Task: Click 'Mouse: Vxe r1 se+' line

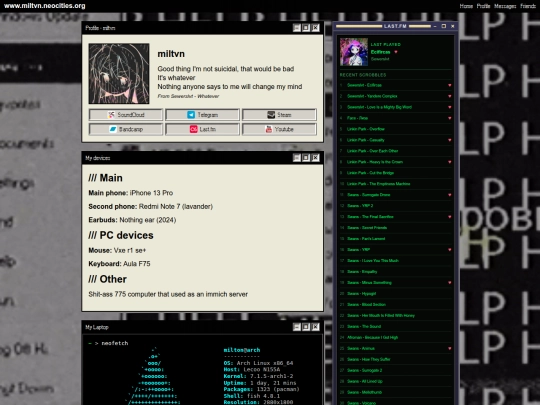Action: click(117, 250)
